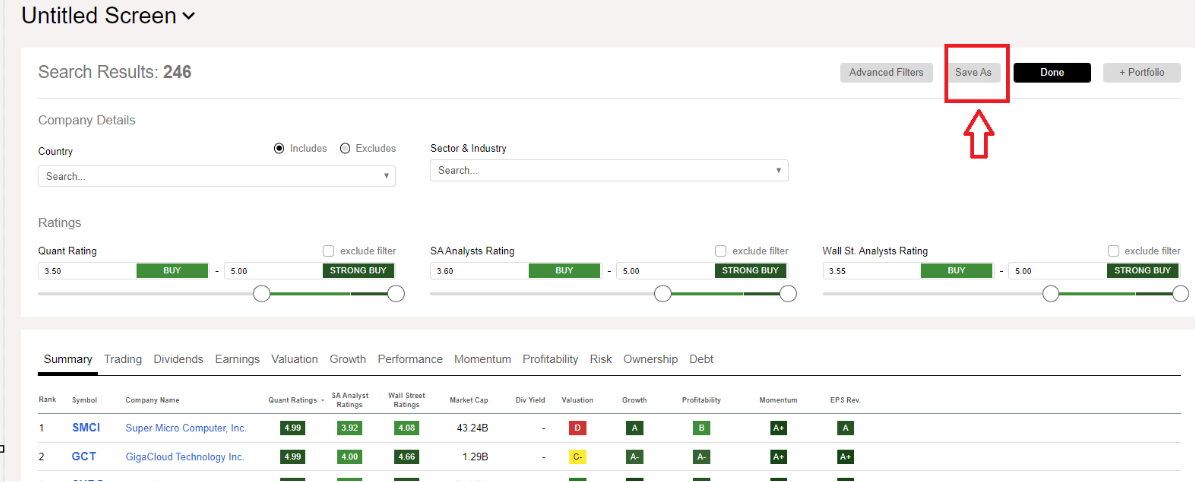1195x482 pixels.
Task: Open the GCT ticker link
Action: [84, 457]
